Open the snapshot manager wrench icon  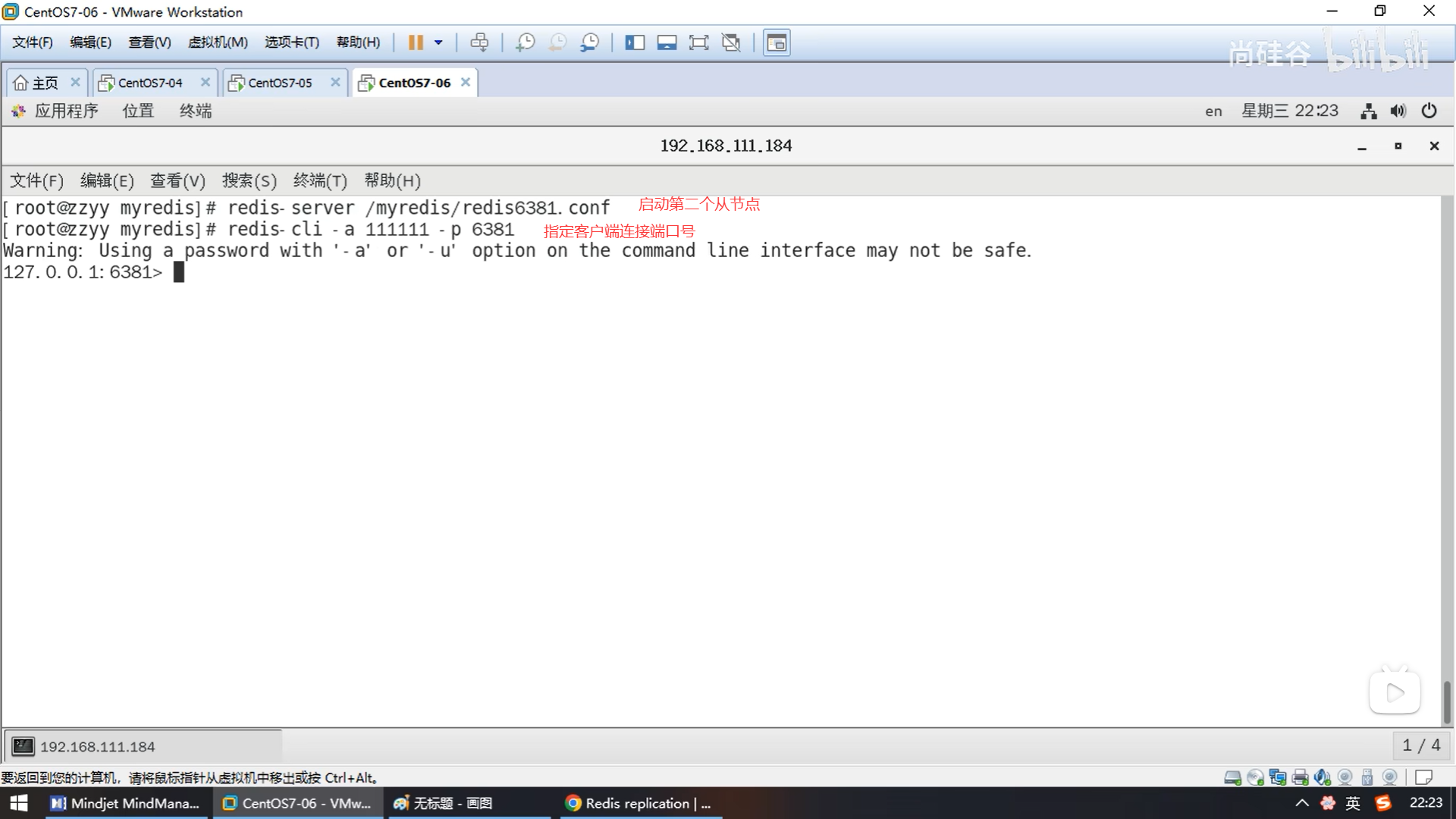pyautogui.click(x=589, y=42)
